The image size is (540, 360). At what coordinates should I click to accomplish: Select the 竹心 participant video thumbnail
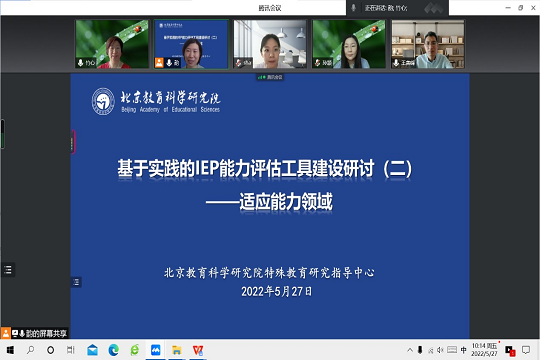click(x=112, y=44)
